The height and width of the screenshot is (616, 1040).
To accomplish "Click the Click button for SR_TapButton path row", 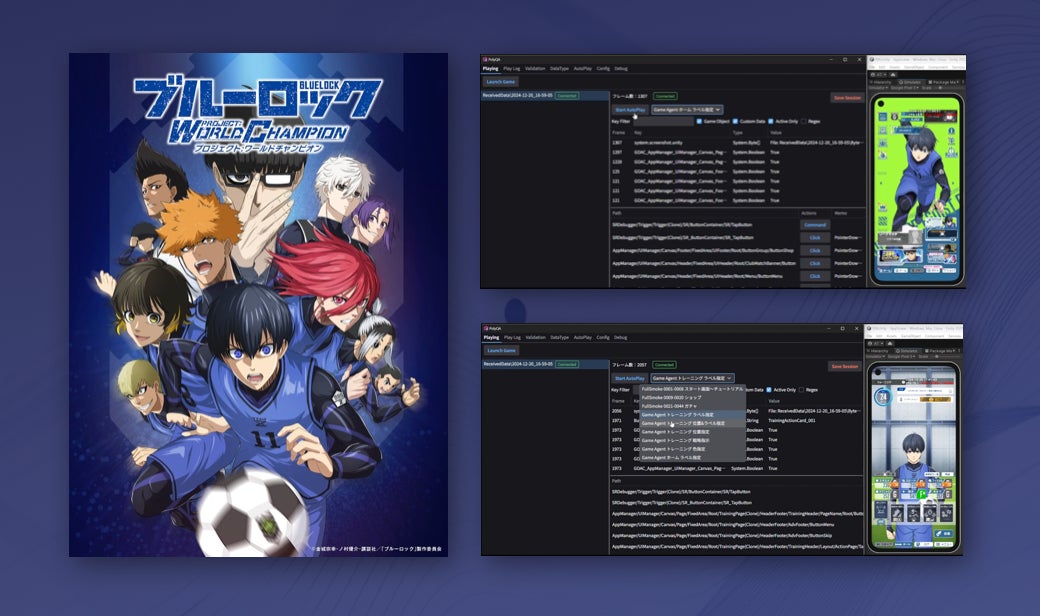I will 814,237.
